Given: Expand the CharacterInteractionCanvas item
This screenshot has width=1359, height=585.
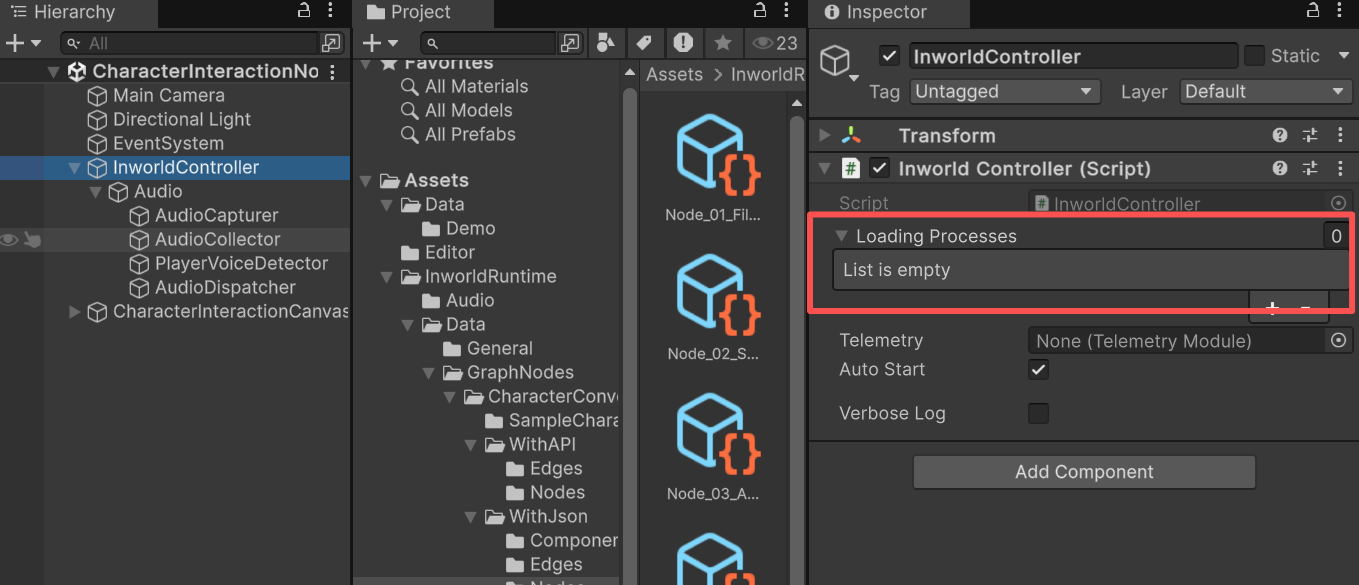Looking at the screenshot, I should point(74,312).
